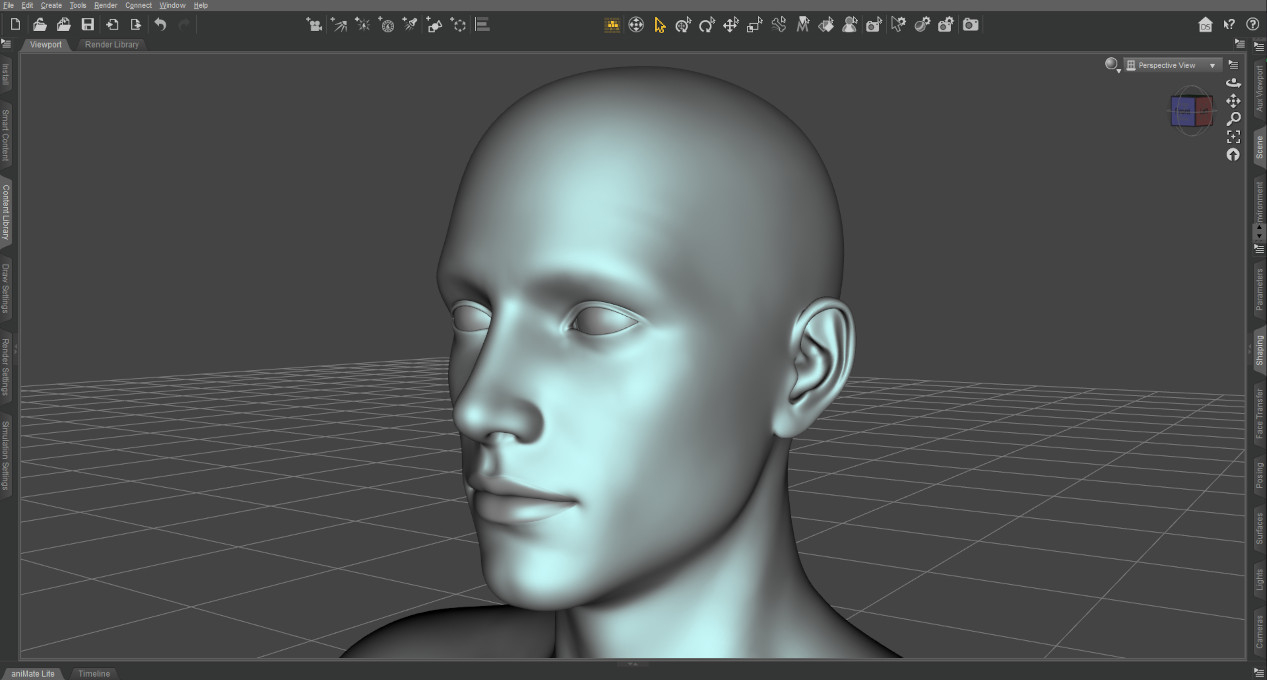
Task: Open the Window menu
Action: 172,5
